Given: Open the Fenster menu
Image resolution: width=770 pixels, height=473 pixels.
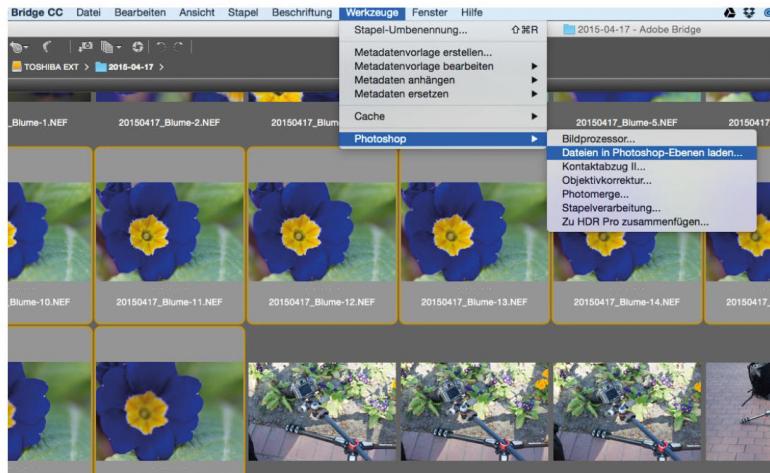Looking at the screenshot, I should click(x=430, y=12).
